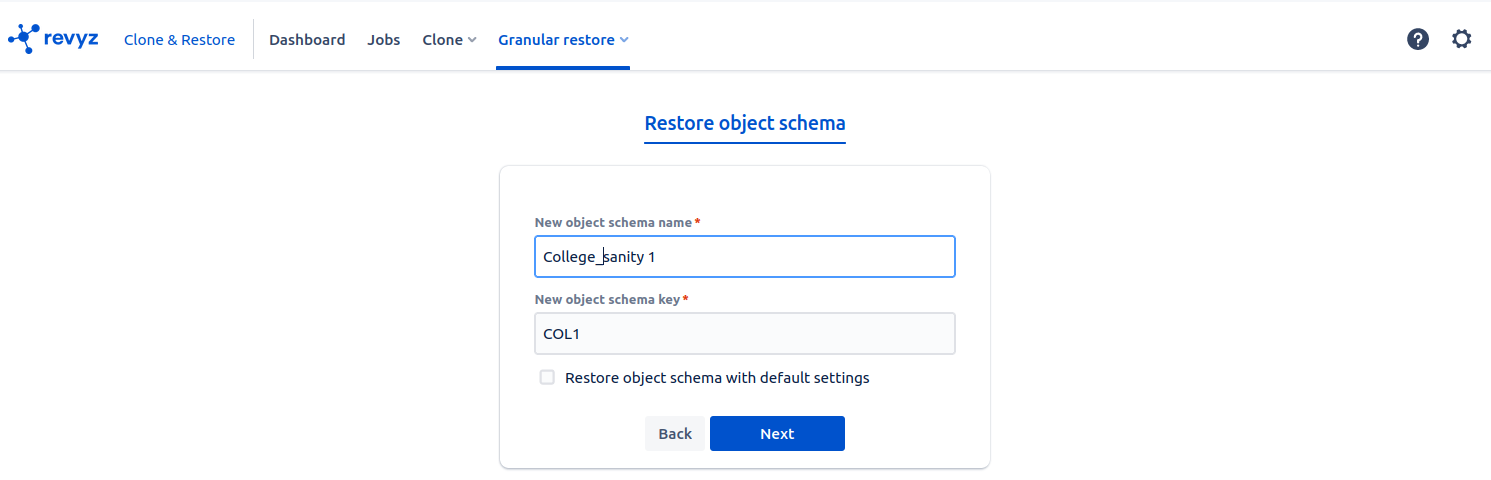Click into the New object schema key field
The height and width of the screenshot is (480, 1491).
click(x=745, y=334)
